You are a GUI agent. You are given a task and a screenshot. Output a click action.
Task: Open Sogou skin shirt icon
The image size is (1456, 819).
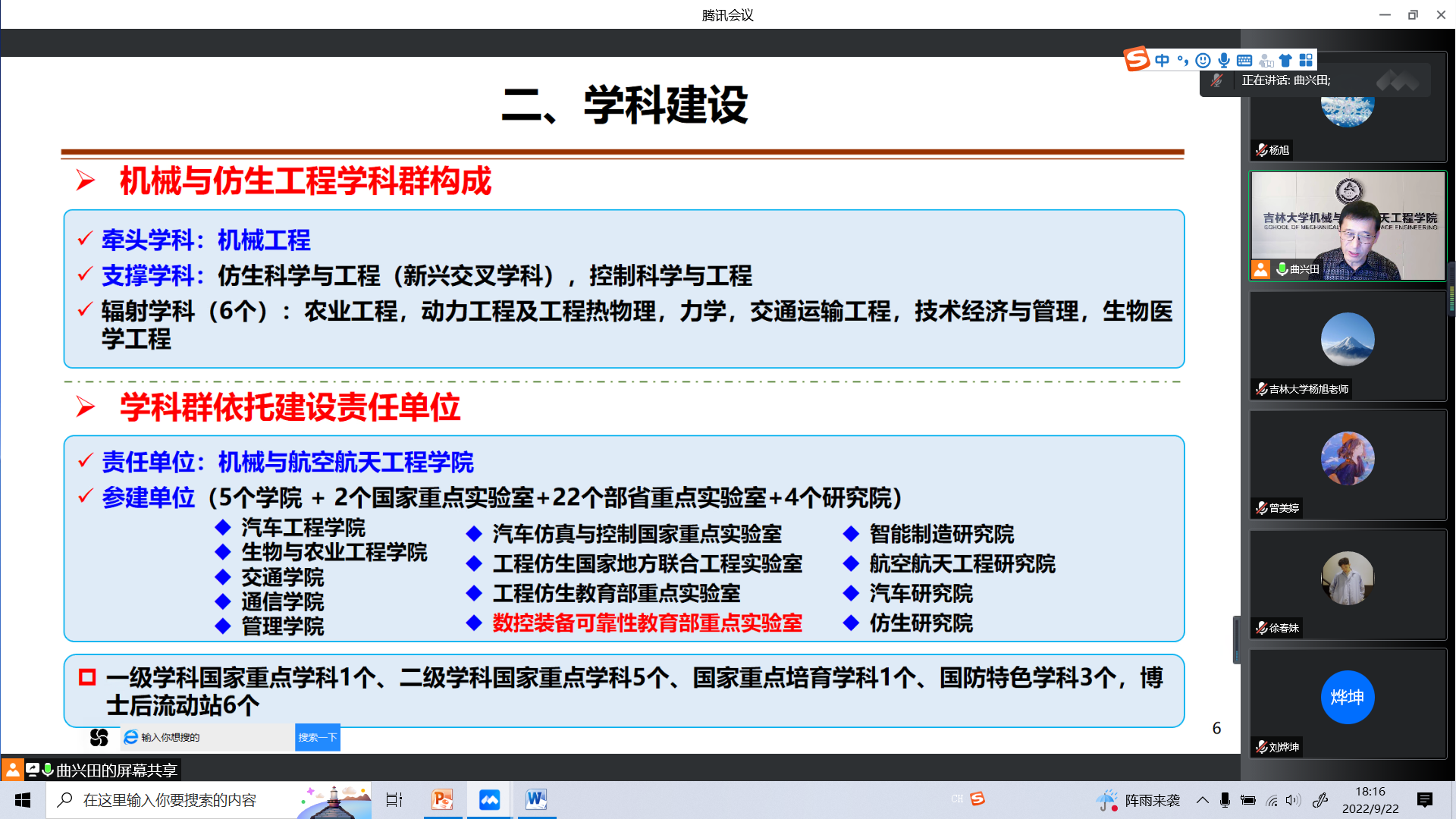coord(1285,61)
